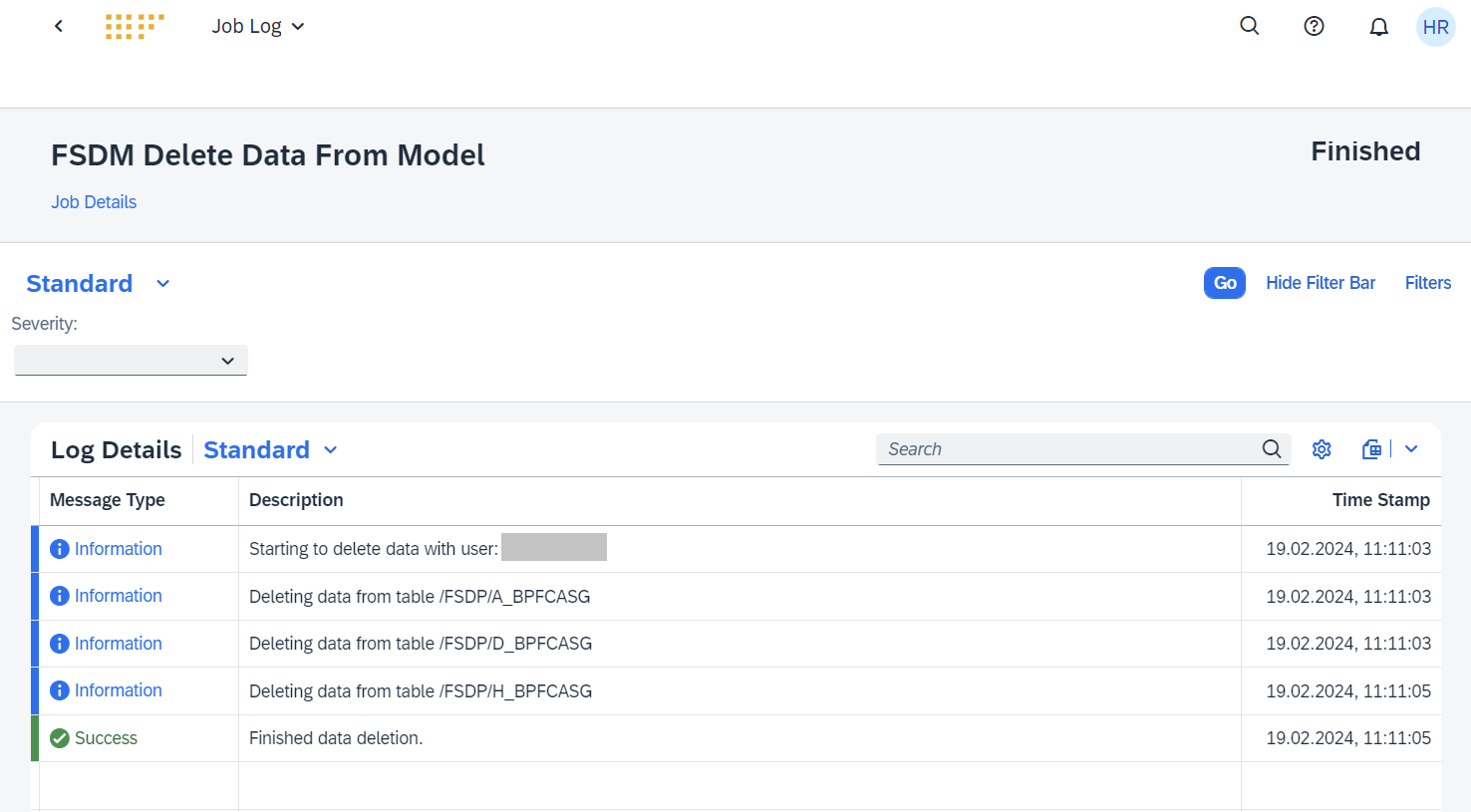Click into the Log Details search field
The height and width of the screenshot is (812, 1471).
coord(1066,449)
